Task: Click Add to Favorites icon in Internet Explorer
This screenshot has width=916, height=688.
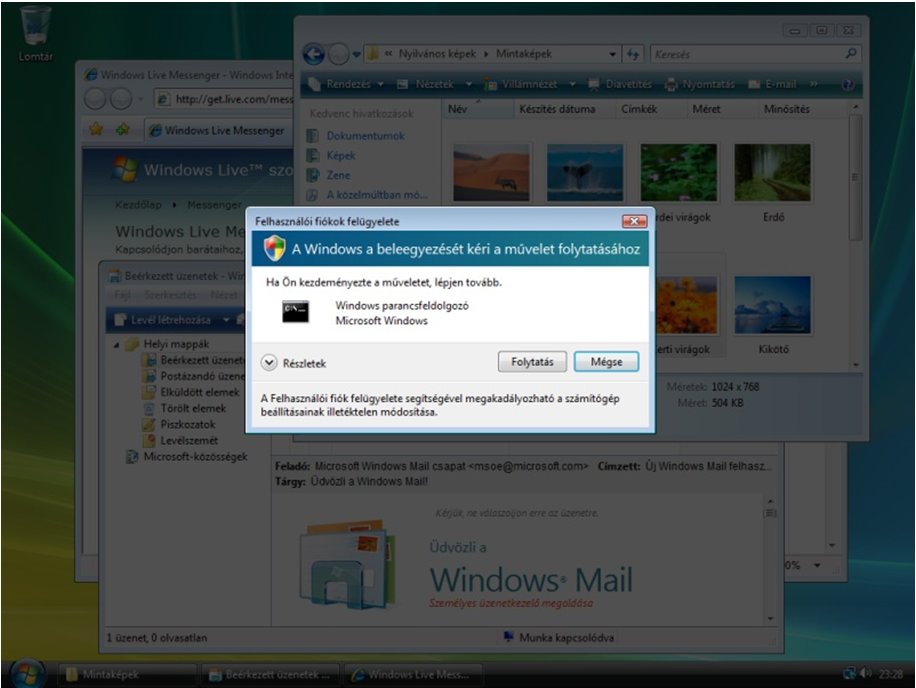Action: 123,129
